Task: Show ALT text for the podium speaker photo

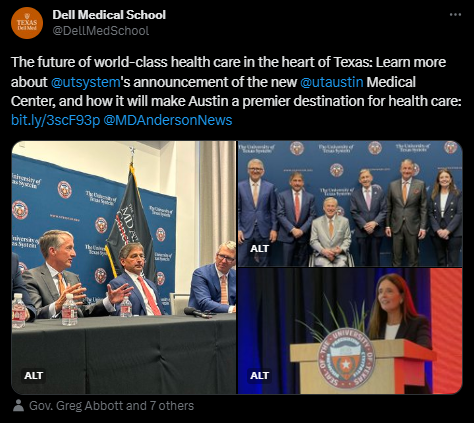Action: pos(259,375)
